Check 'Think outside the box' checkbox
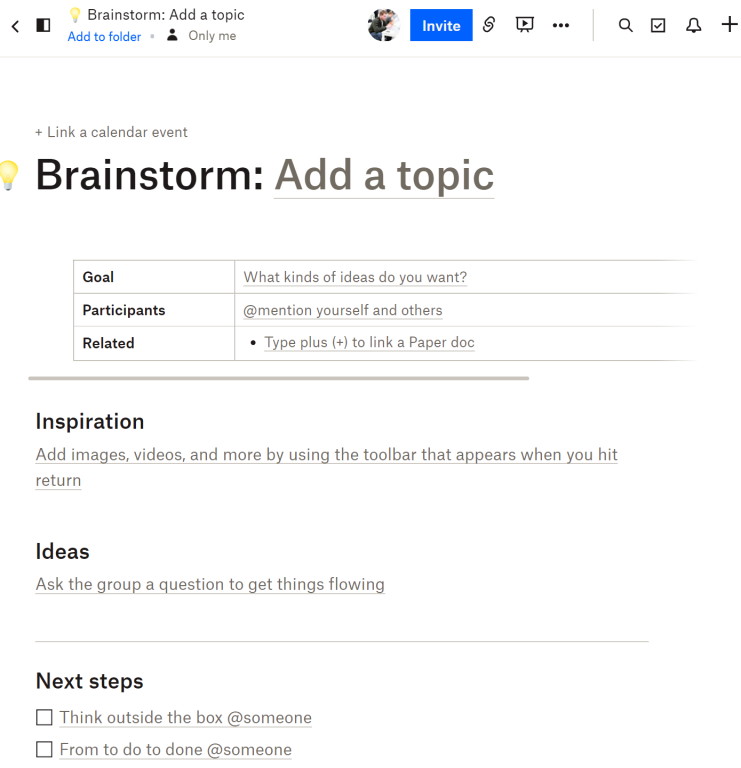Image resolution: width=741 pixels, height=768 pixels. click(44, 717)
